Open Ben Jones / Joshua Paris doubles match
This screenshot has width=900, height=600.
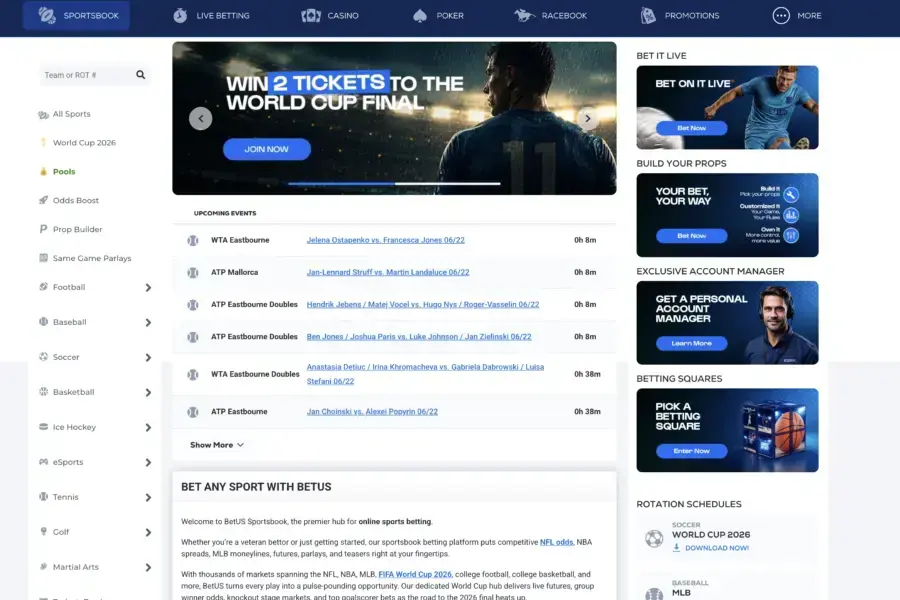click(419, 336)
